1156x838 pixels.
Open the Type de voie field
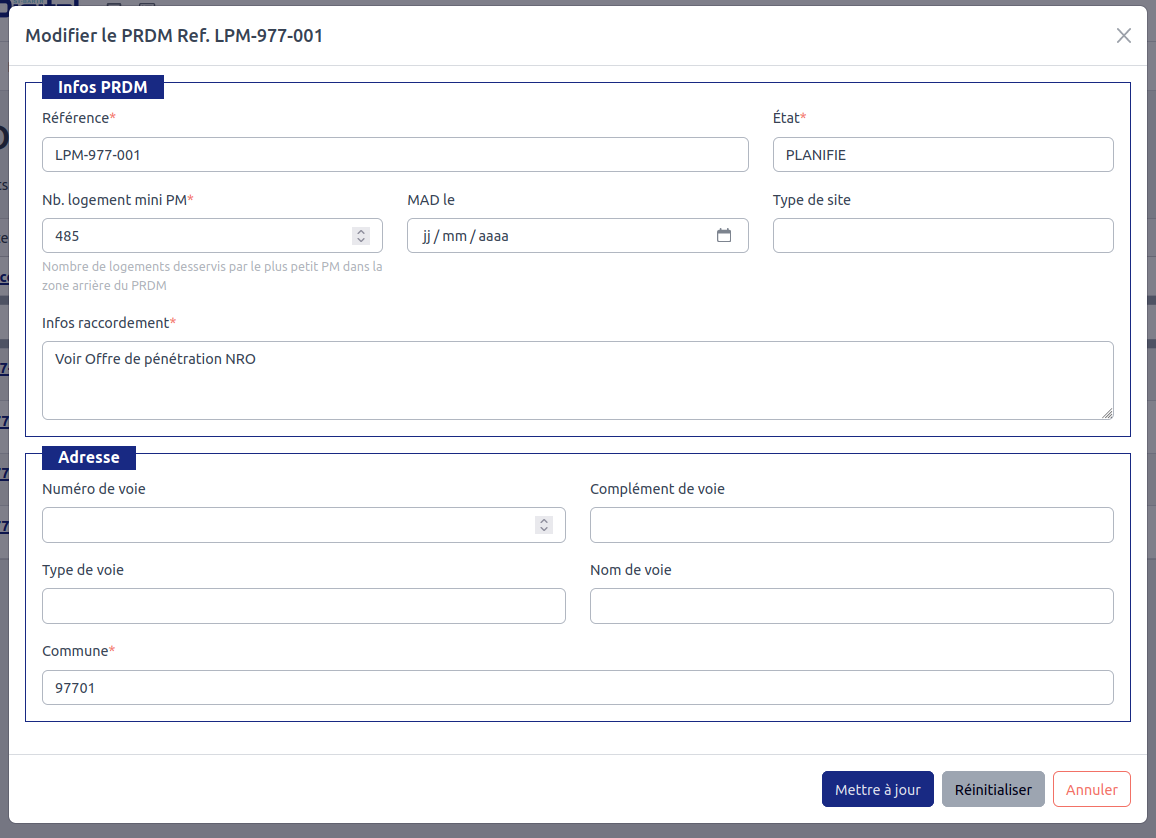pos(303,606)
